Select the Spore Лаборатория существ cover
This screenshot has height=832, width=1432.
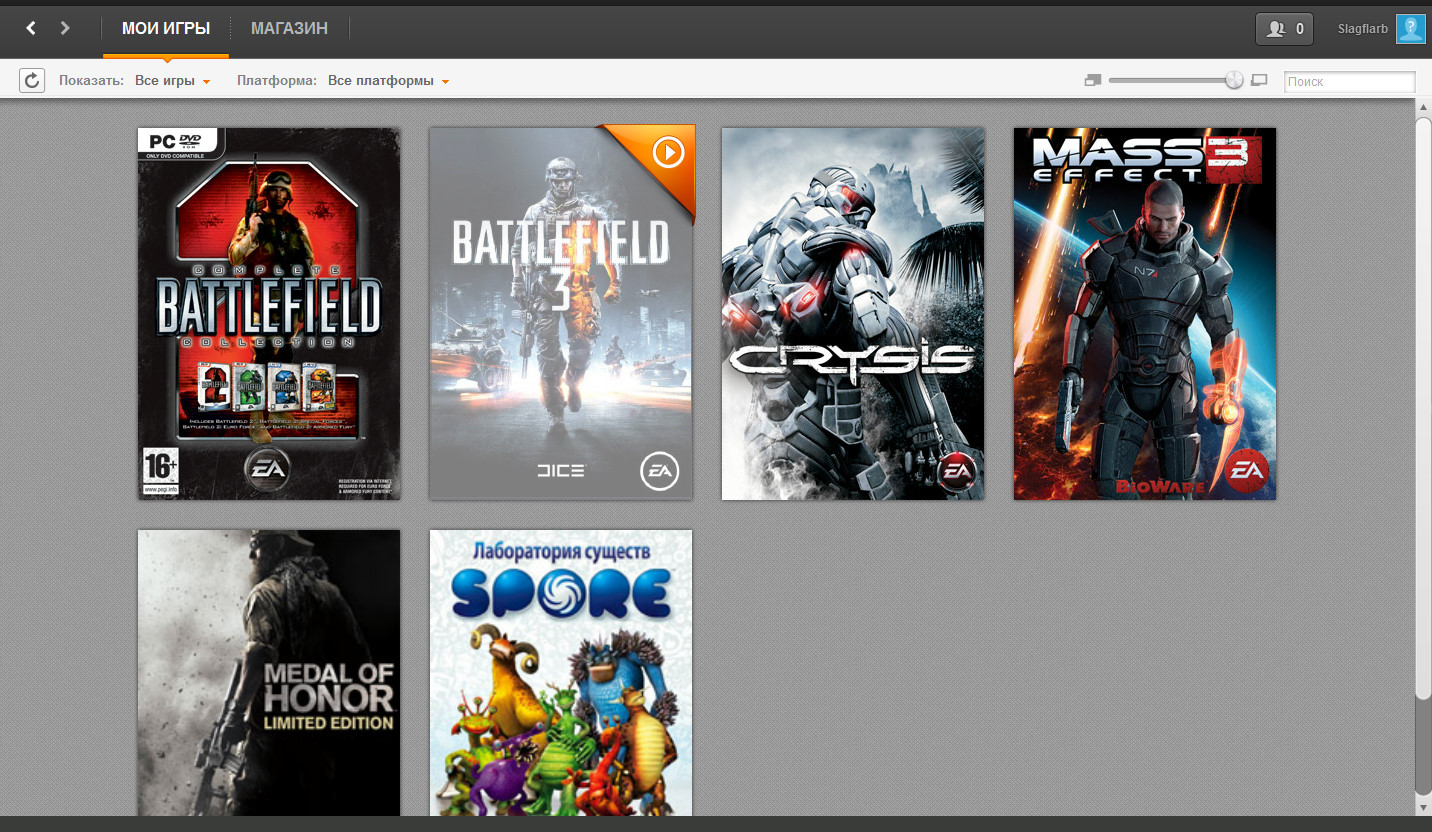coord(561,673)
